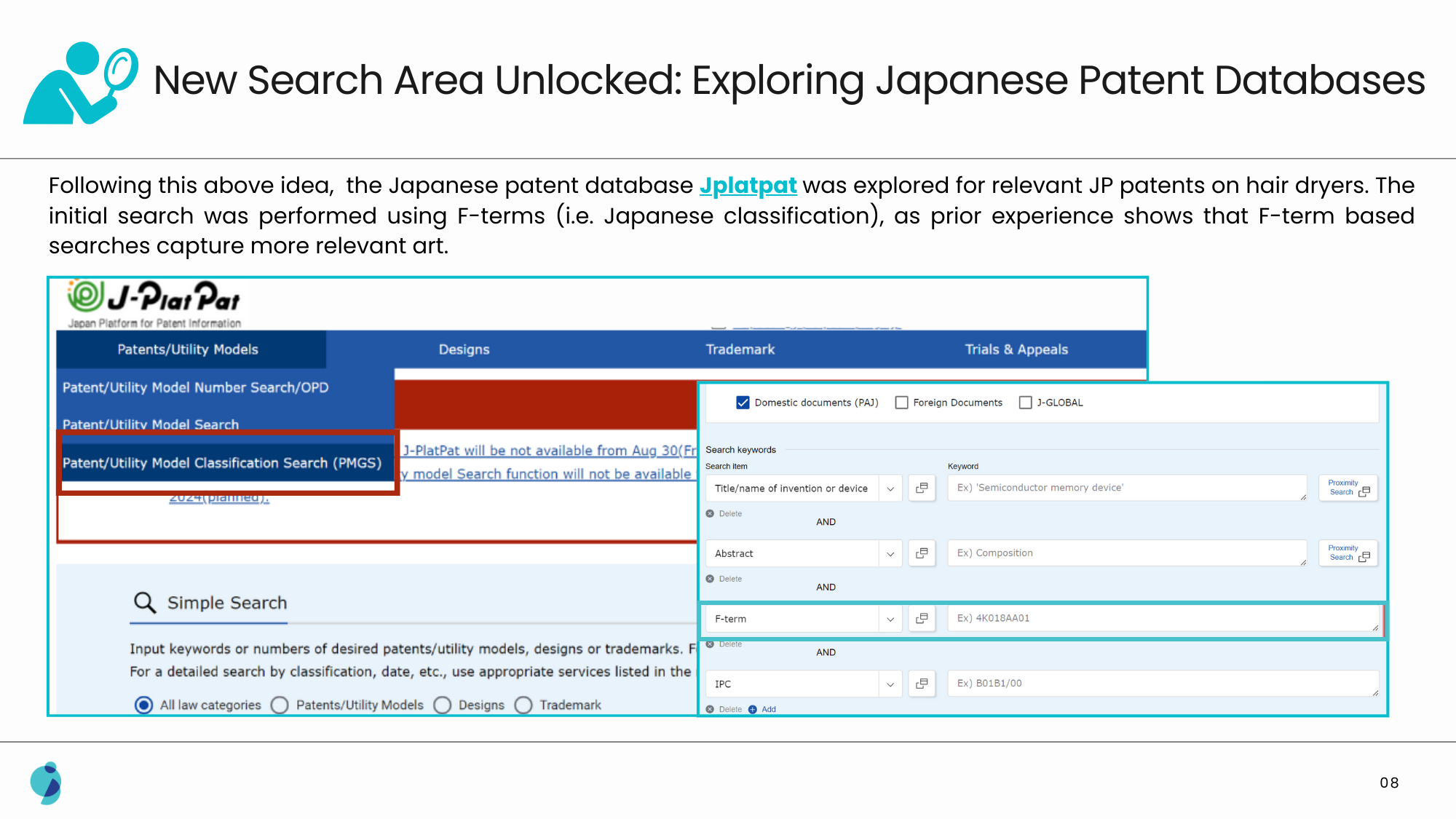Viewport: 1456px width, 819px height.
Task: Open 'model Search function will not be available' link
Action: point(547,474)
